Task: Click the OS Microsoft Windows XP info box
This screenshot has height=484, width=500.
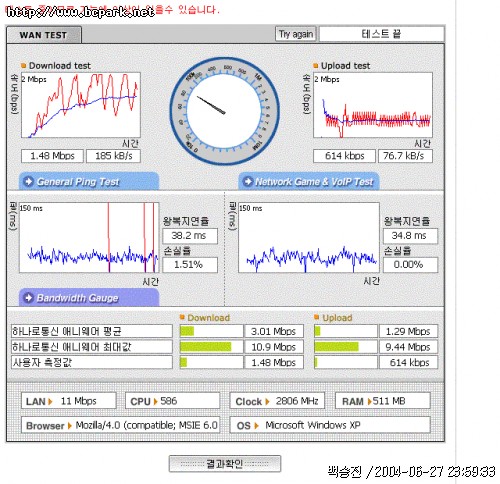Action: coord(330,425)
